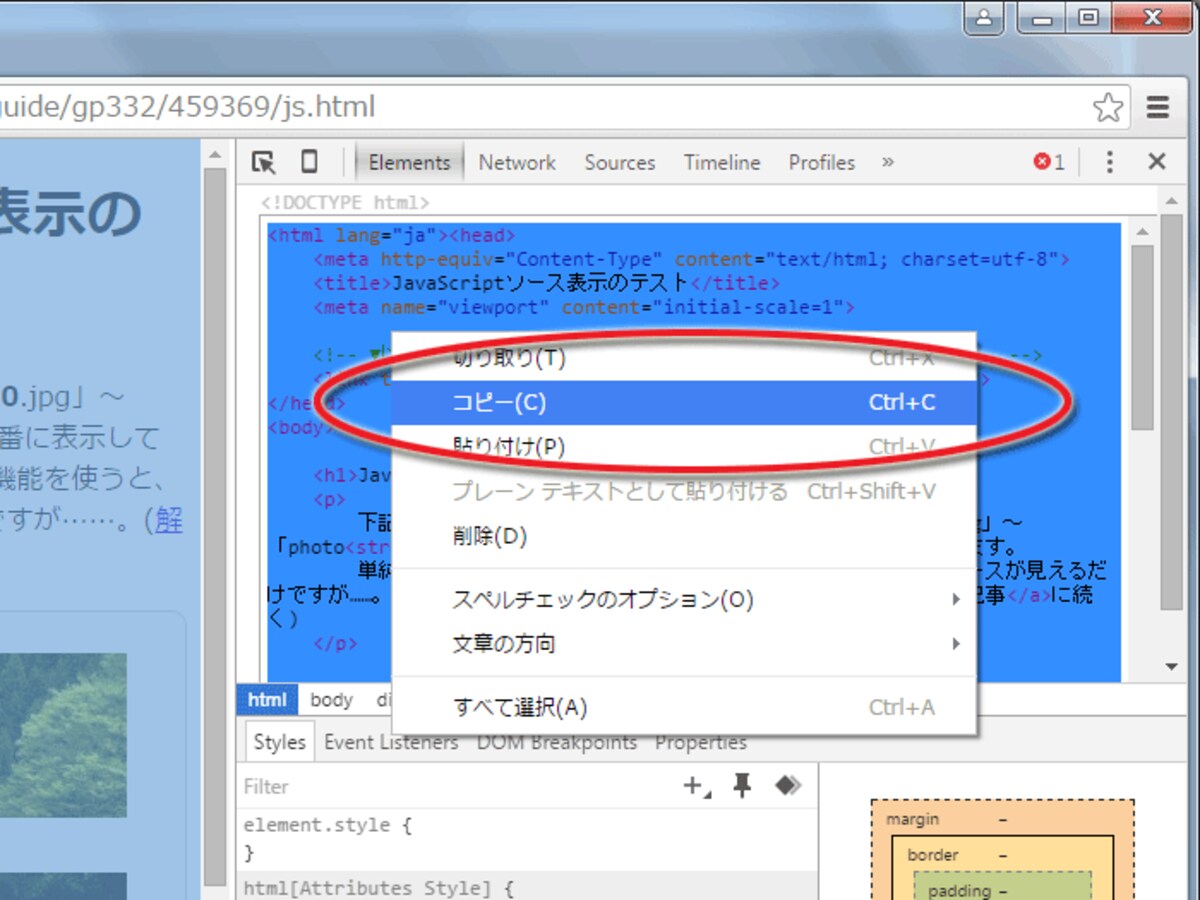Select body in the breadcrumb bar

(x=331, y=700)
